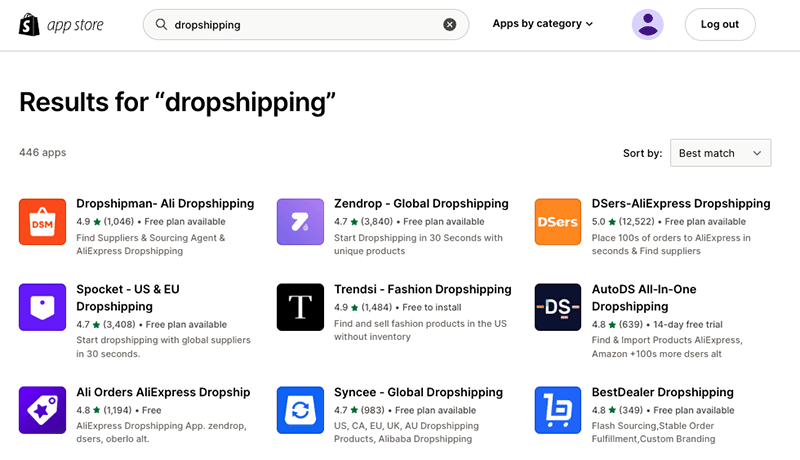Open Syncee - Global Dropshipping title
Image resolution: width=800 pixels, height=460 pixels.
click(x=418, y=392)
